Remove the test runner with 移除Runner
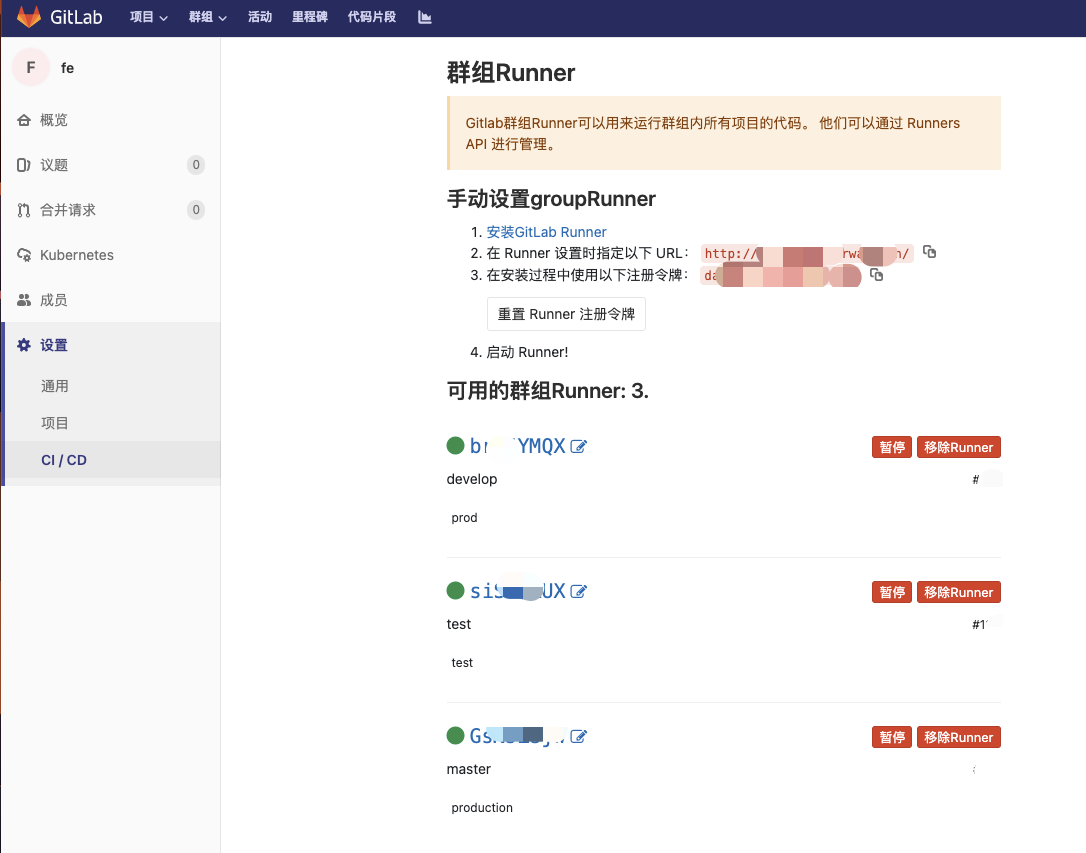 (x=959, y=592)
